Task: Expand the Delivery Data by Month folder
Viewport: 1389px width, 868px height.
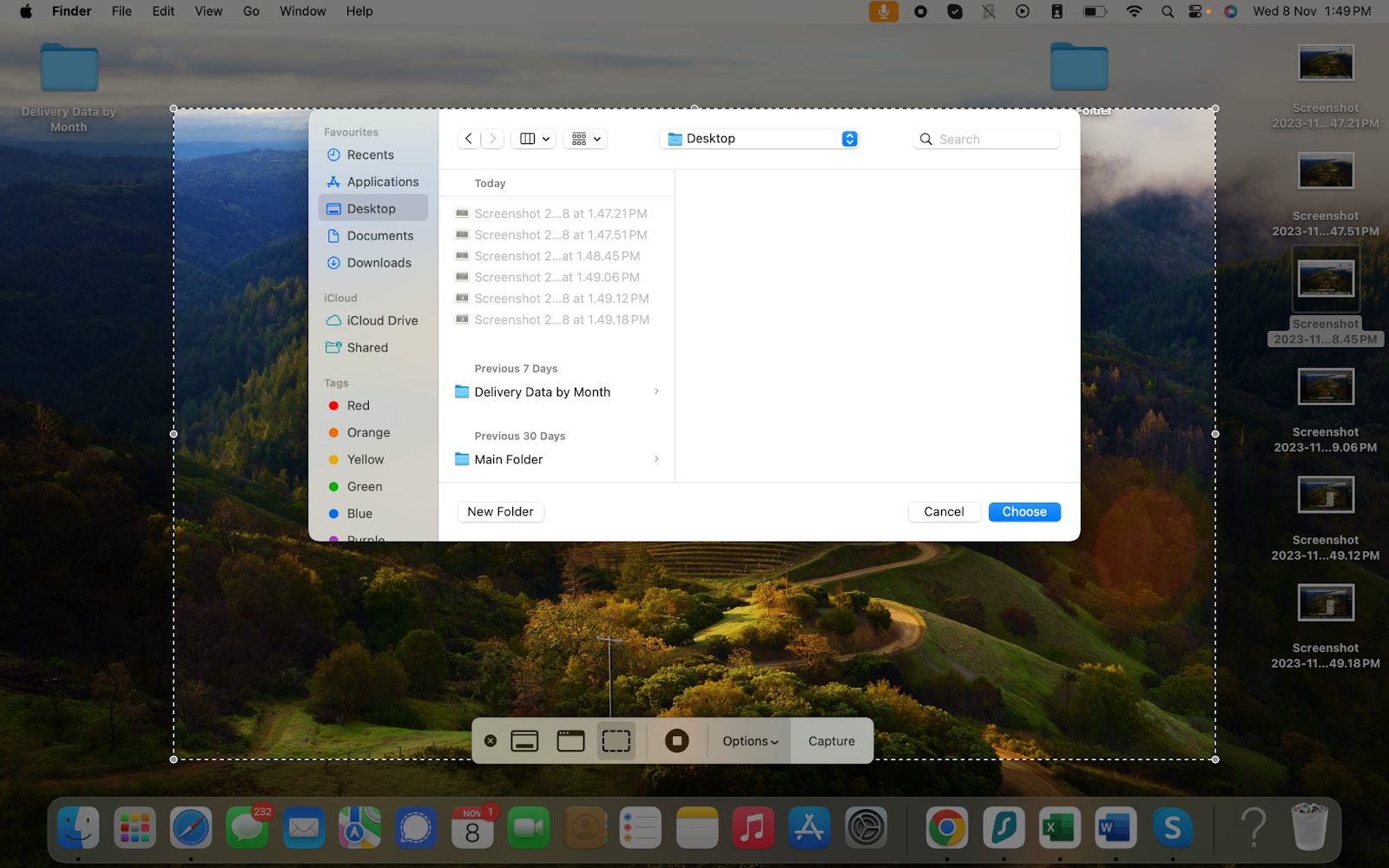Action: 656,392
